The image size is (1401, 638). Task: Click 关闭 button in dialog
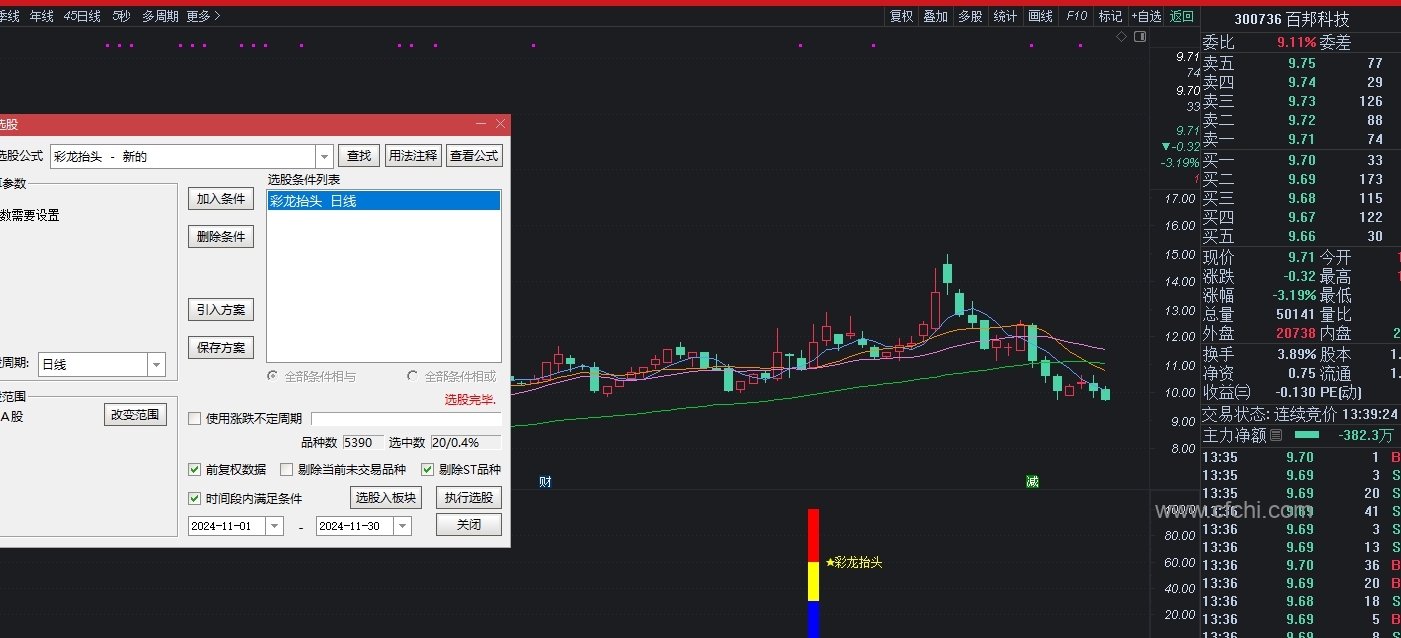[x=469, y=525]
